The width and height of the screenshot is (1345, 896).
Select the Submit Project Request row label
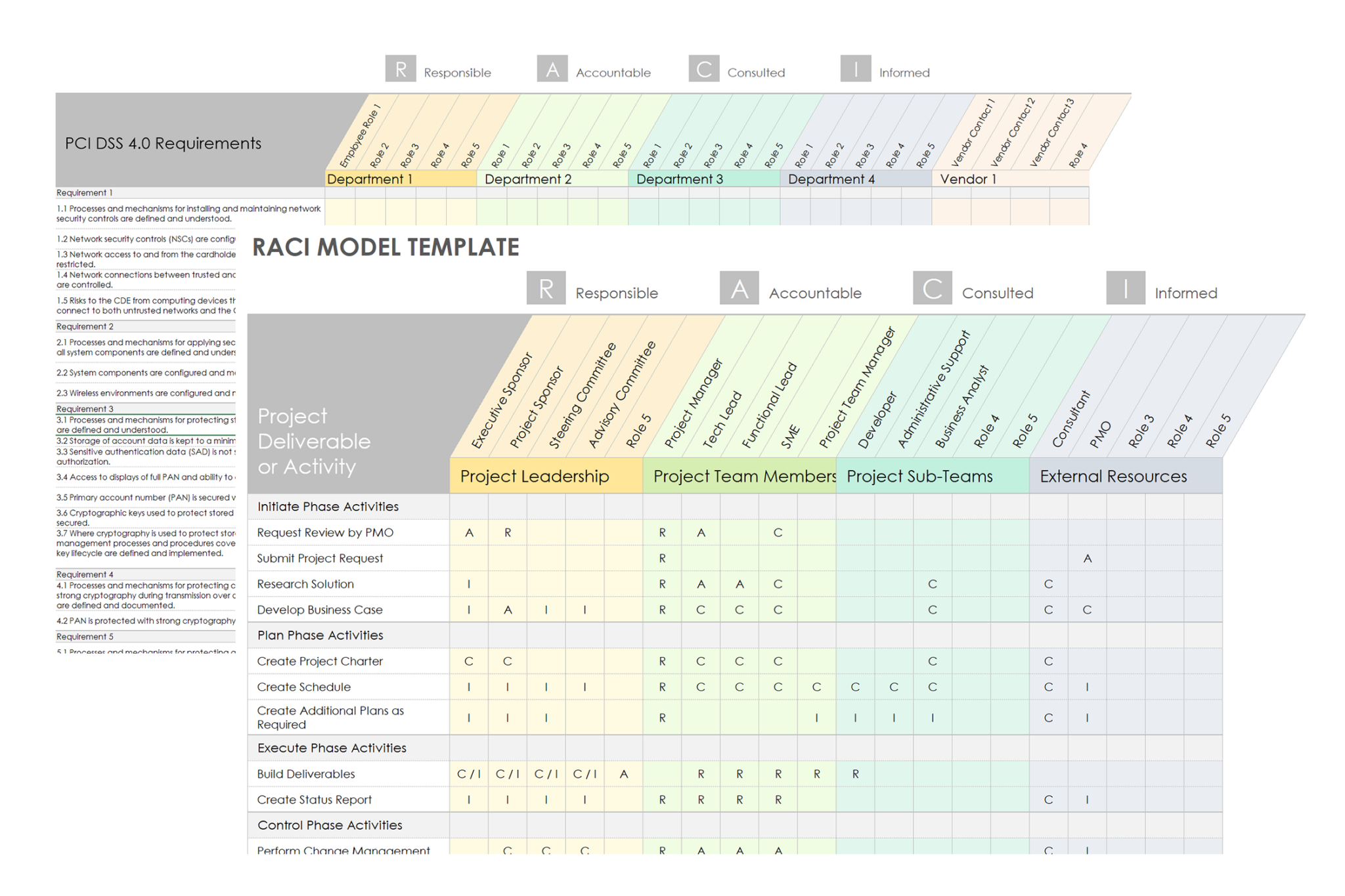(x=320, y=558)
